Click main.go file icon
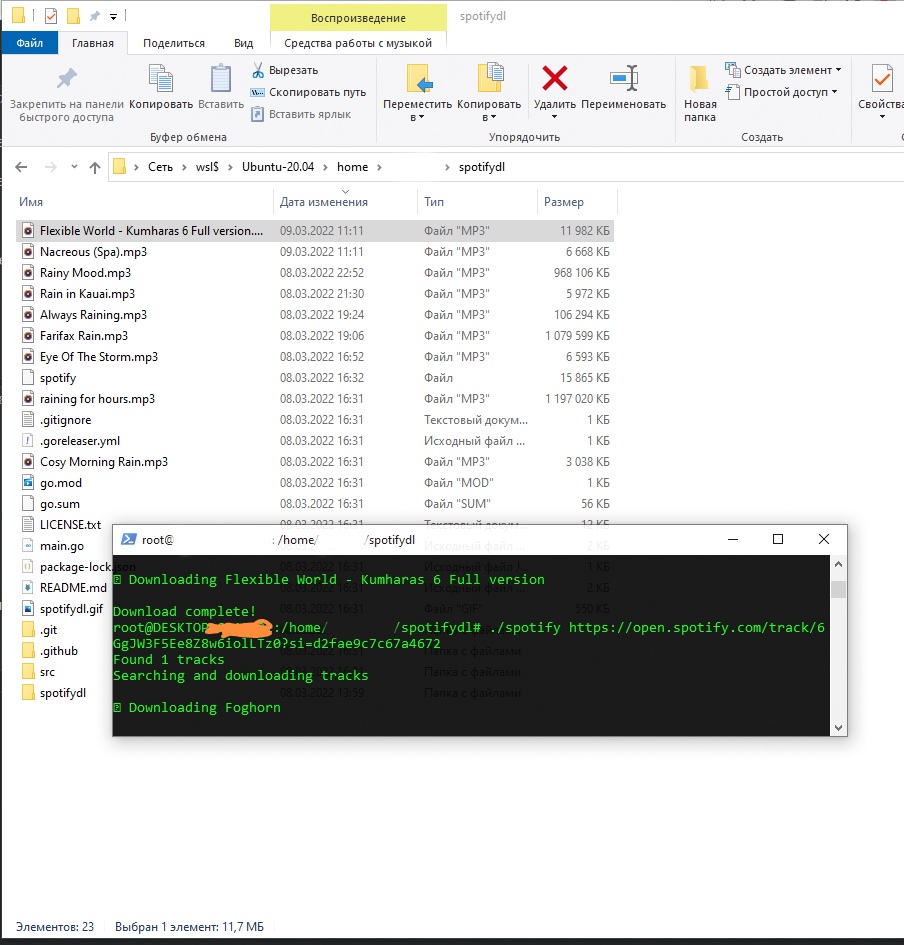This screenshot has height=945, width=904. tap(28, 545)
